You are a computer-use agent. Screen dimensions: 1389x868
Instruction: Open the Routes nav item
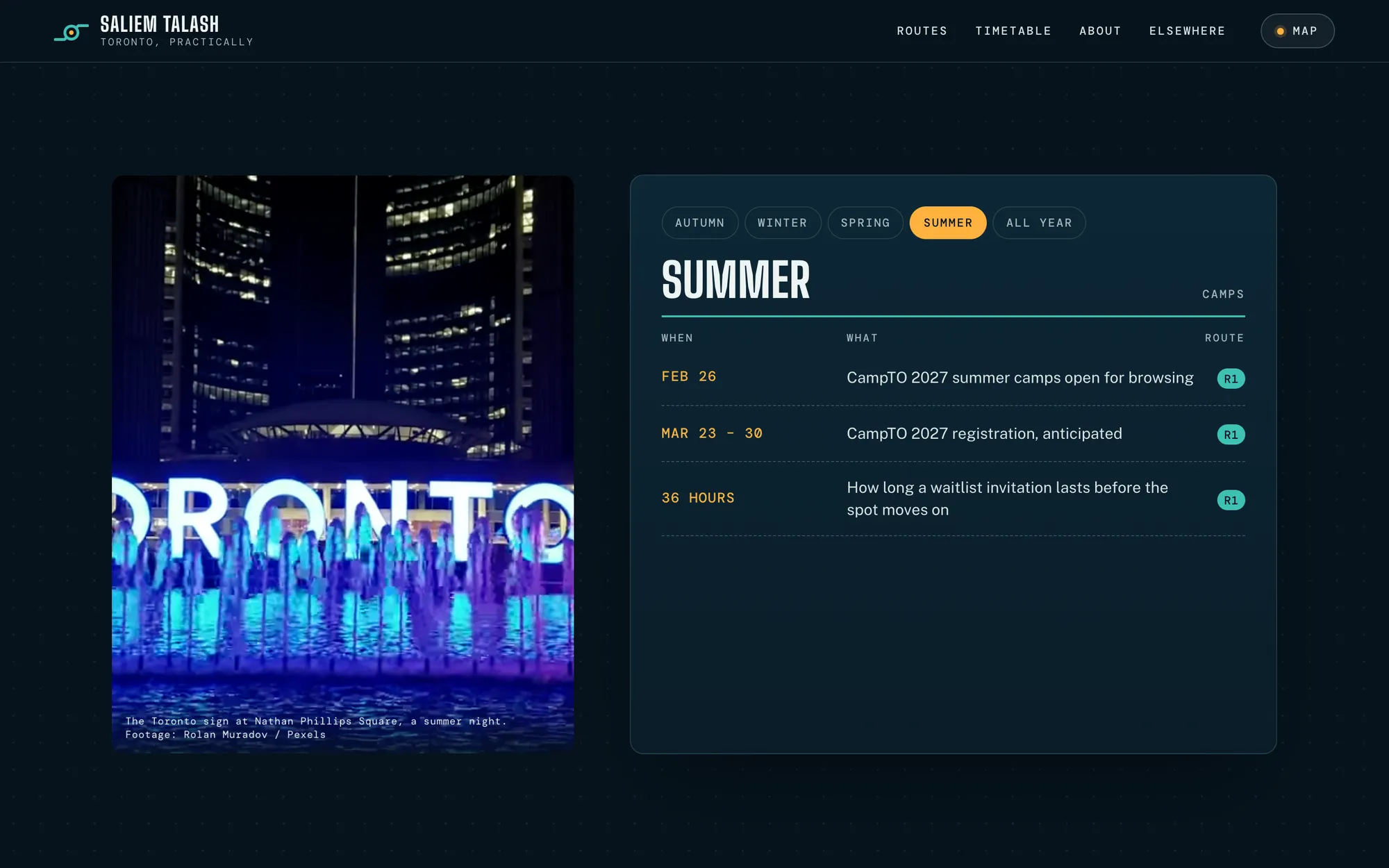(x=922, y=31)
